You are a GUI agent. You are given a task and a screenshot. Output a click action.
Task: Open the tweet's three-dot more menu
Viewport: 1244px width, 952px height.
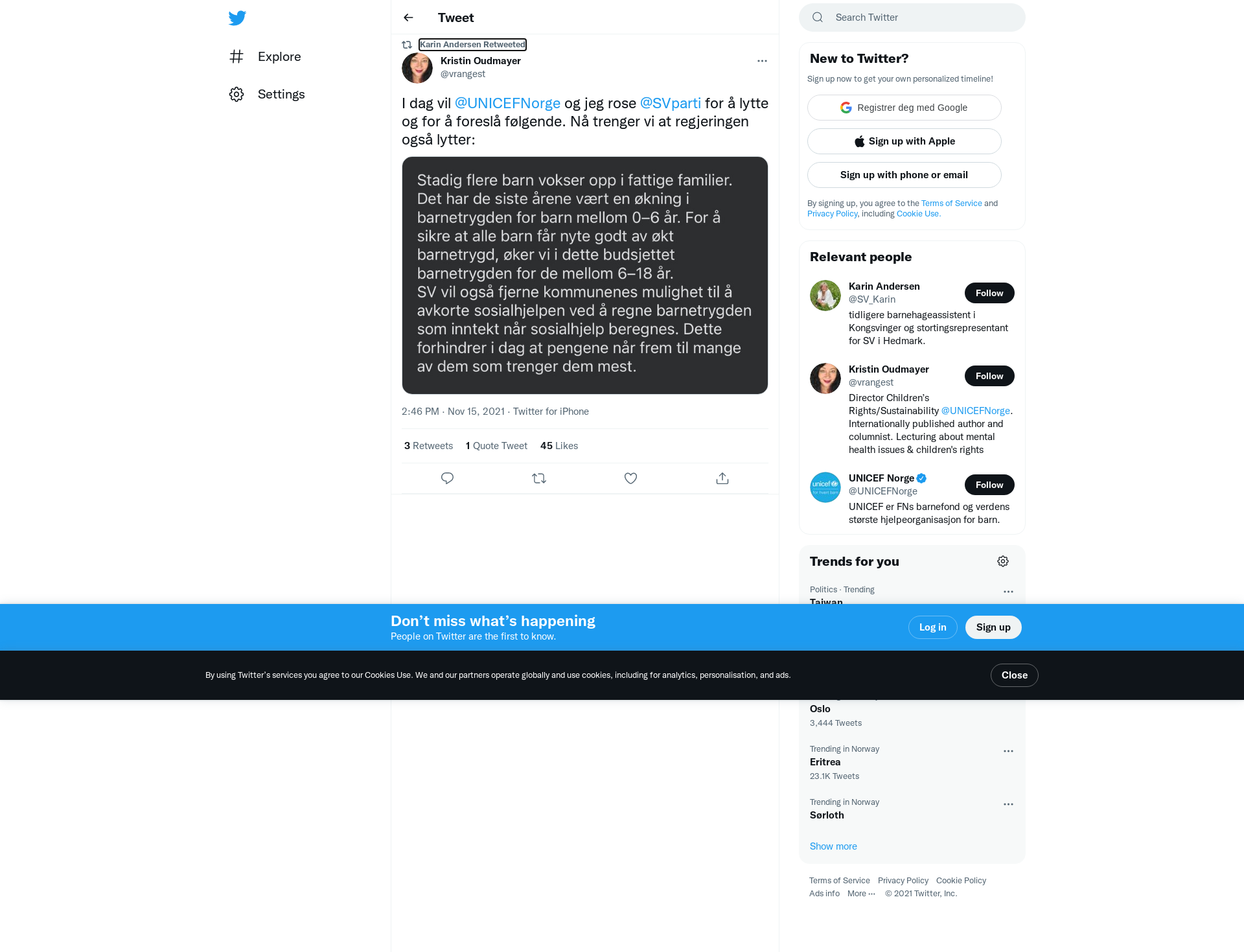762,61
